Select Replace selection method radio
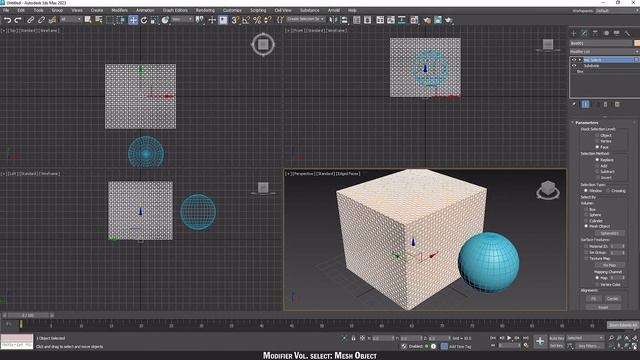The image size is (640, 360). point(597,160)
